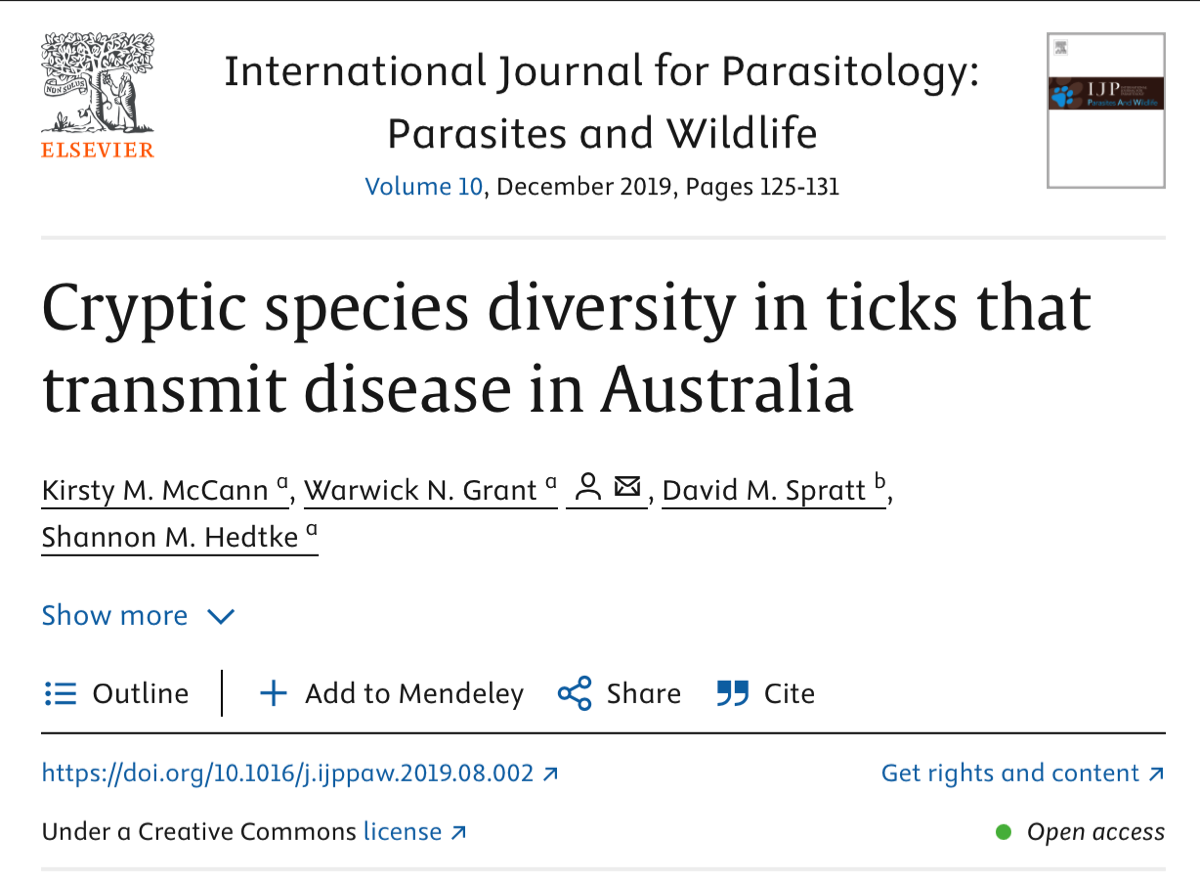This screenshot has width=1200, height=882.
Task: Click the Add to Mendeley plus icon
Action: click(273, 694)
